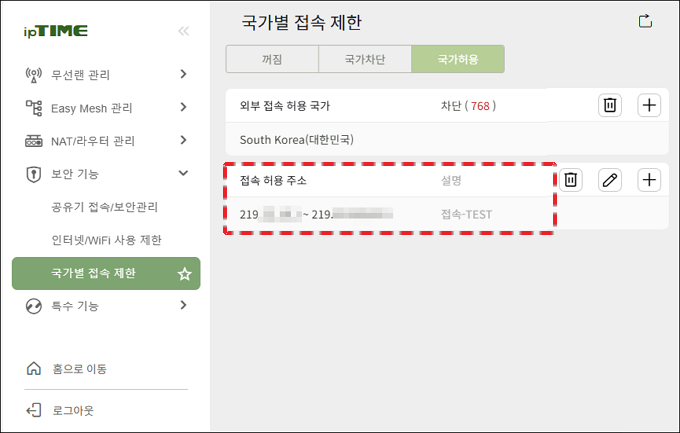Click the export icon at top right
This screenshot has width=680, height=433.
(645, 21)
